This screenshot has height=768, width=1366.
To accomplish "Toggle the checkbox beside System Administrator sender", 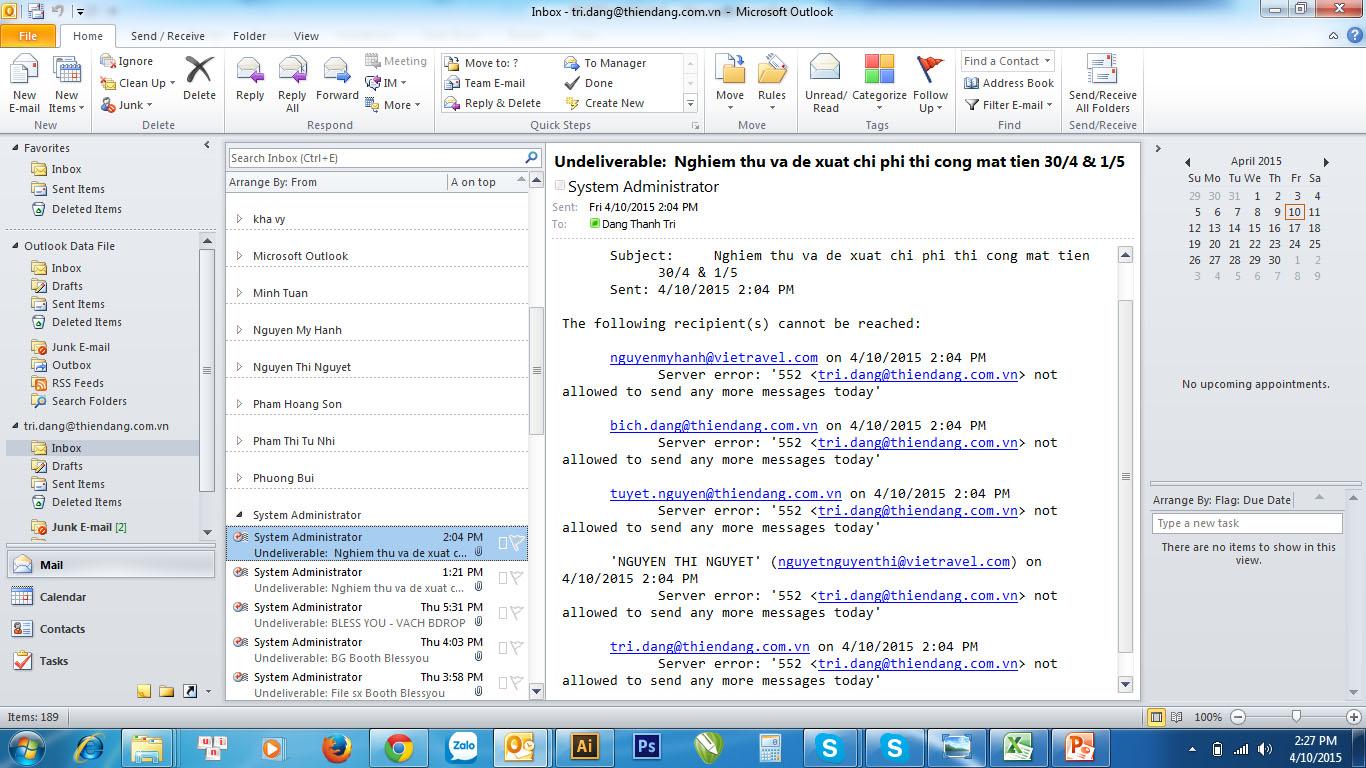I will click(x=560, y=186).
